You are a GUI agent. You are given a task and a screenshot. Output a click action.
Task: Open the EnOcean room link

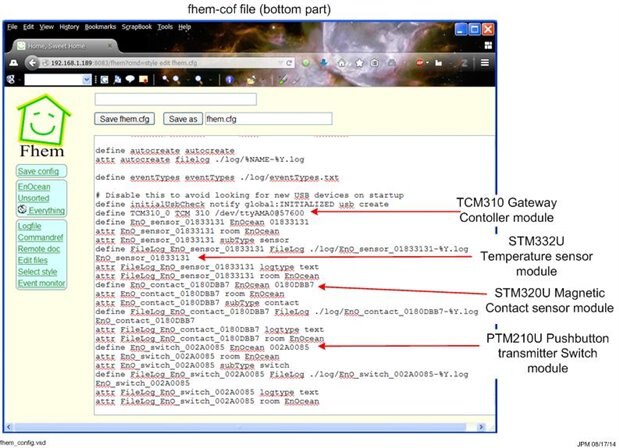(34, 186)
